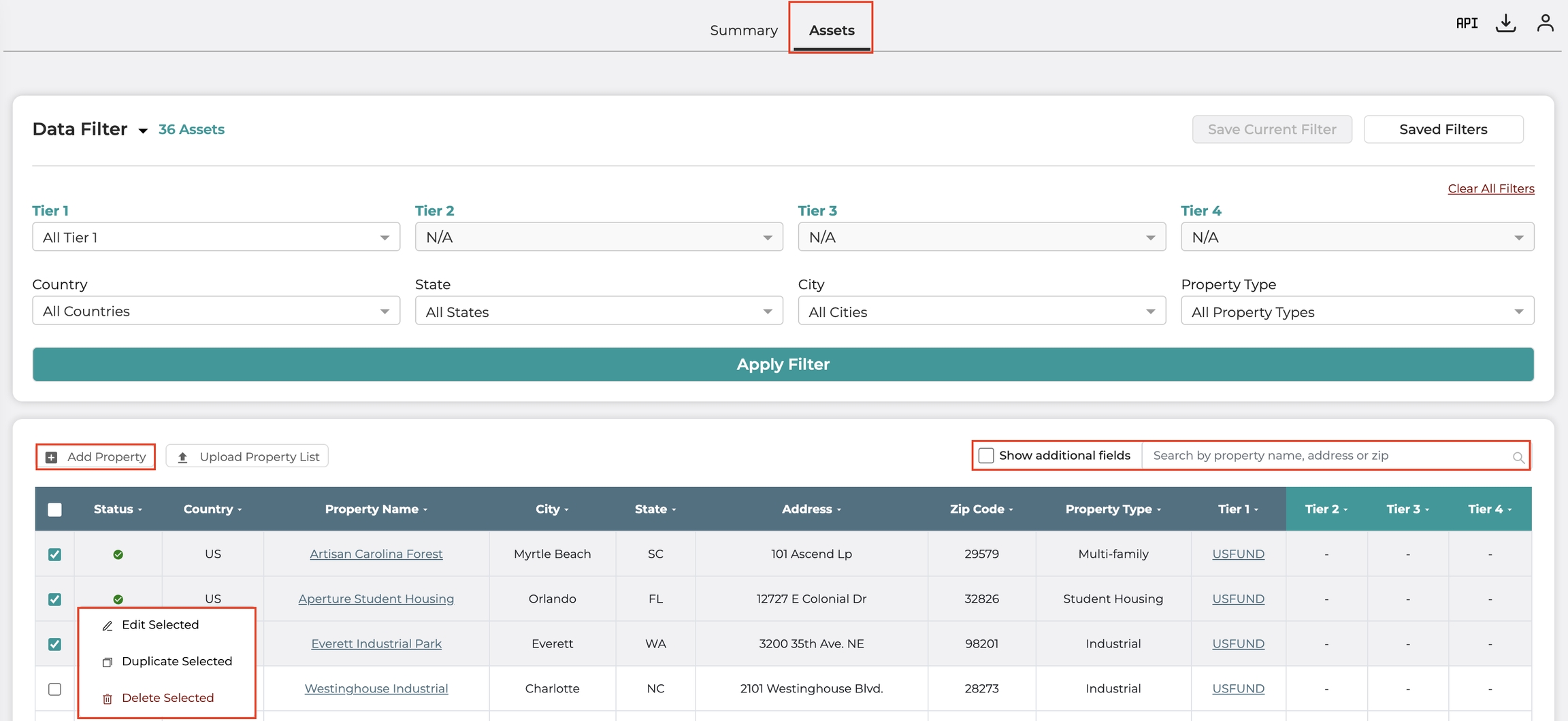Click the duplicate icon beside Duplicate Selected
1568x721 pixels.
pos(108,663)
